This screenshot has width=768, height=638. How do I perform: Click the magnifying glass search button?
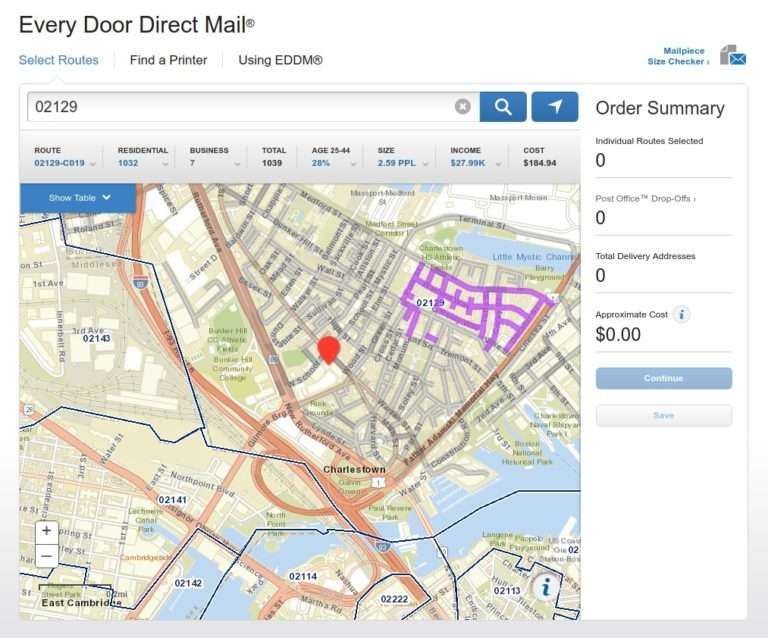(x=503, y=107)
